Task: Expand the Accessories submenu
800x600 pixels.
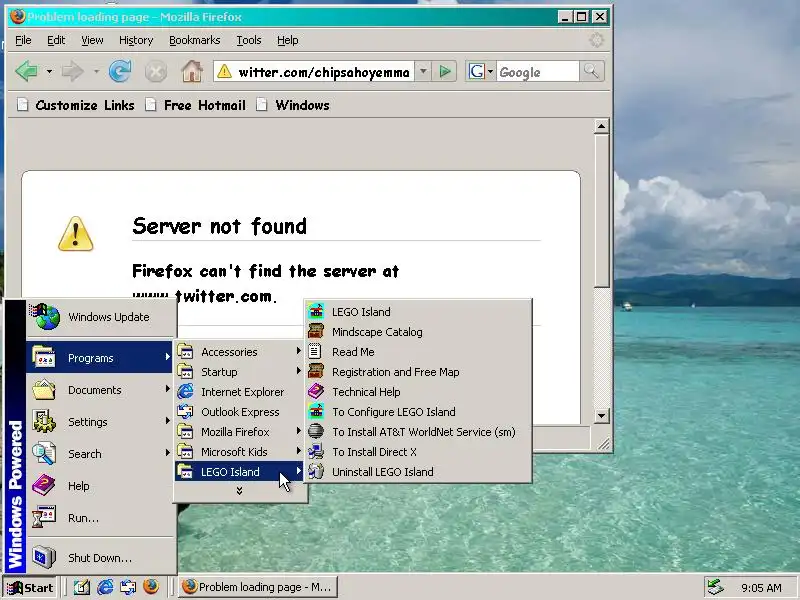Action: pos(239,352)
